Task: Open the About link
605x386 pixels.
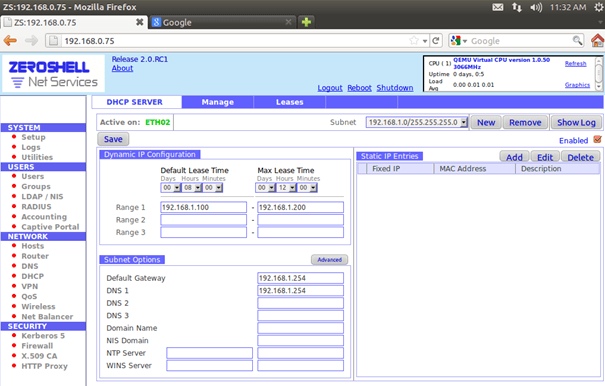Action: click(x=122, y=68)
